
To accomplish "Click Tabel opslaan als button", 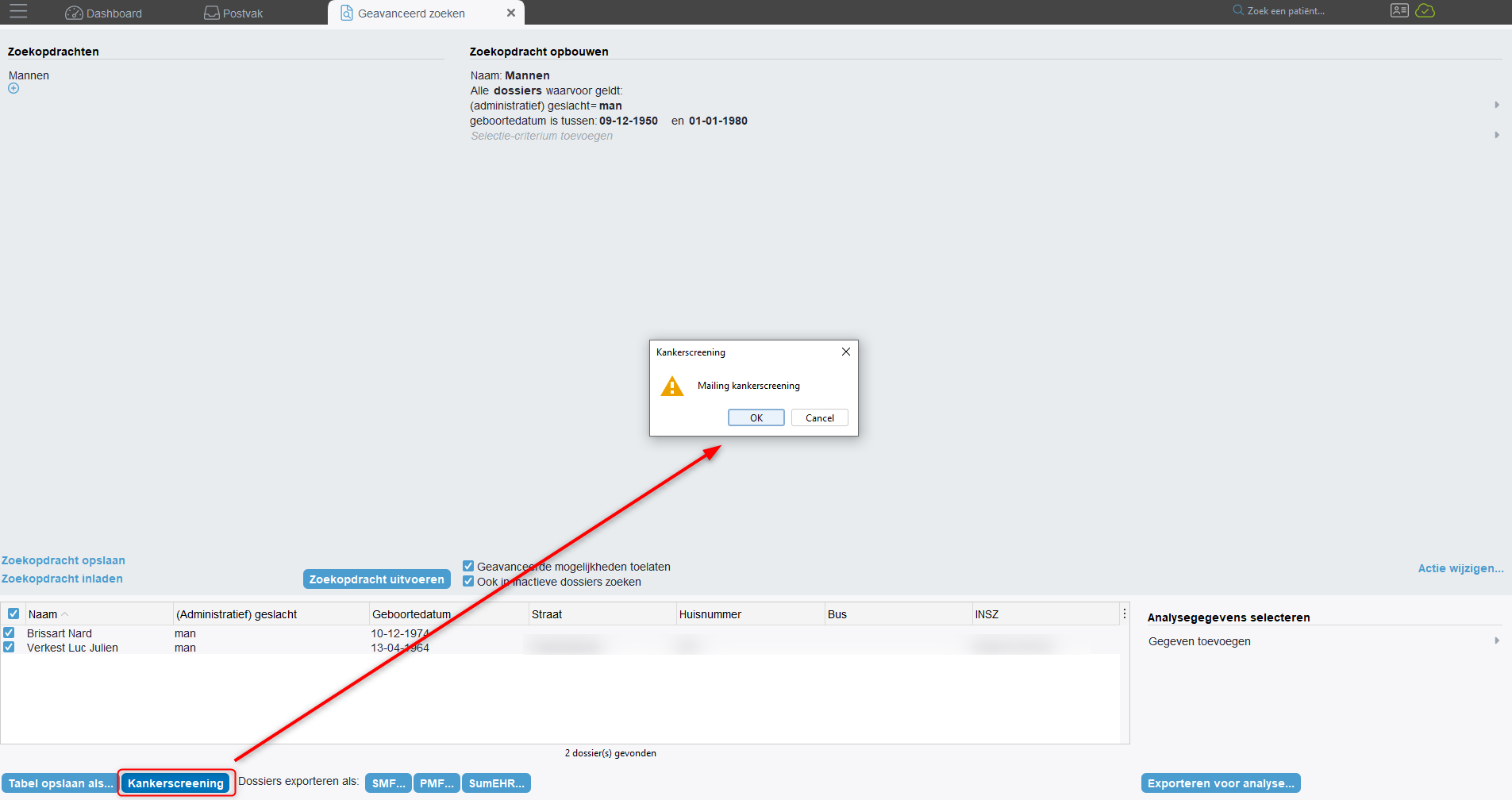I will 60,783.
